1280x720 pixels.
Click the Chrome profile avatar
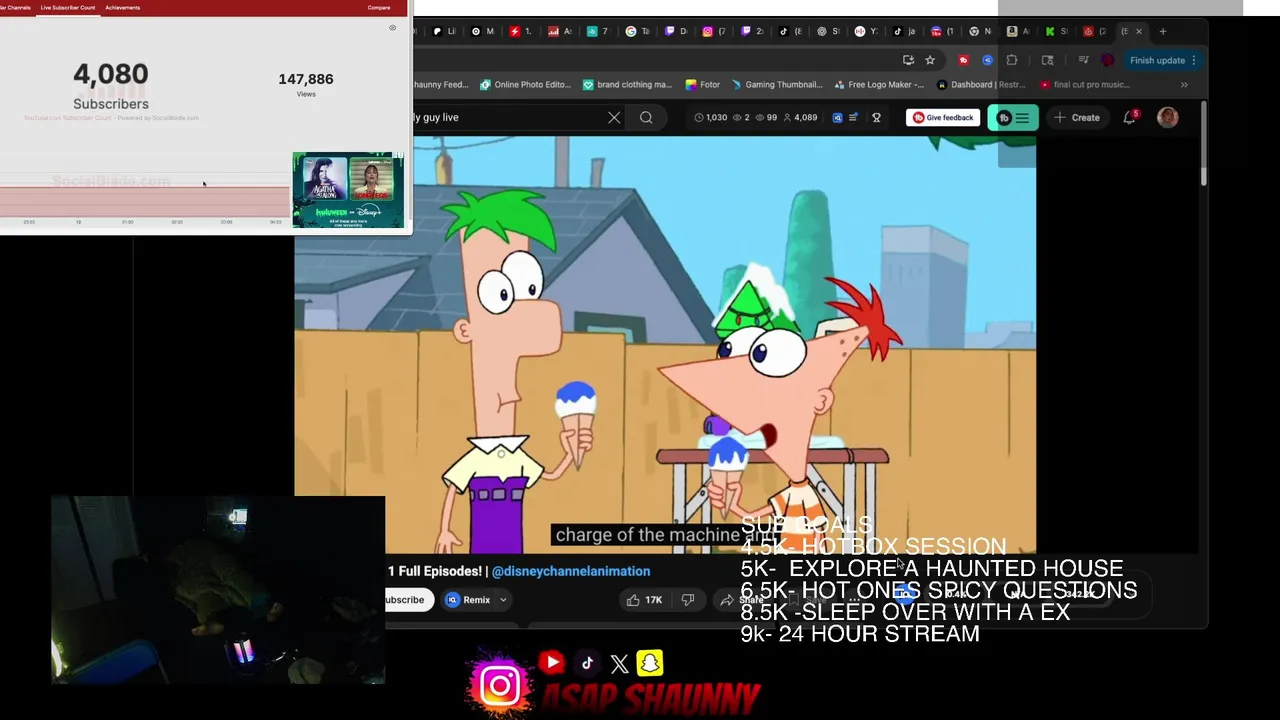click(x=1108, y=60)
